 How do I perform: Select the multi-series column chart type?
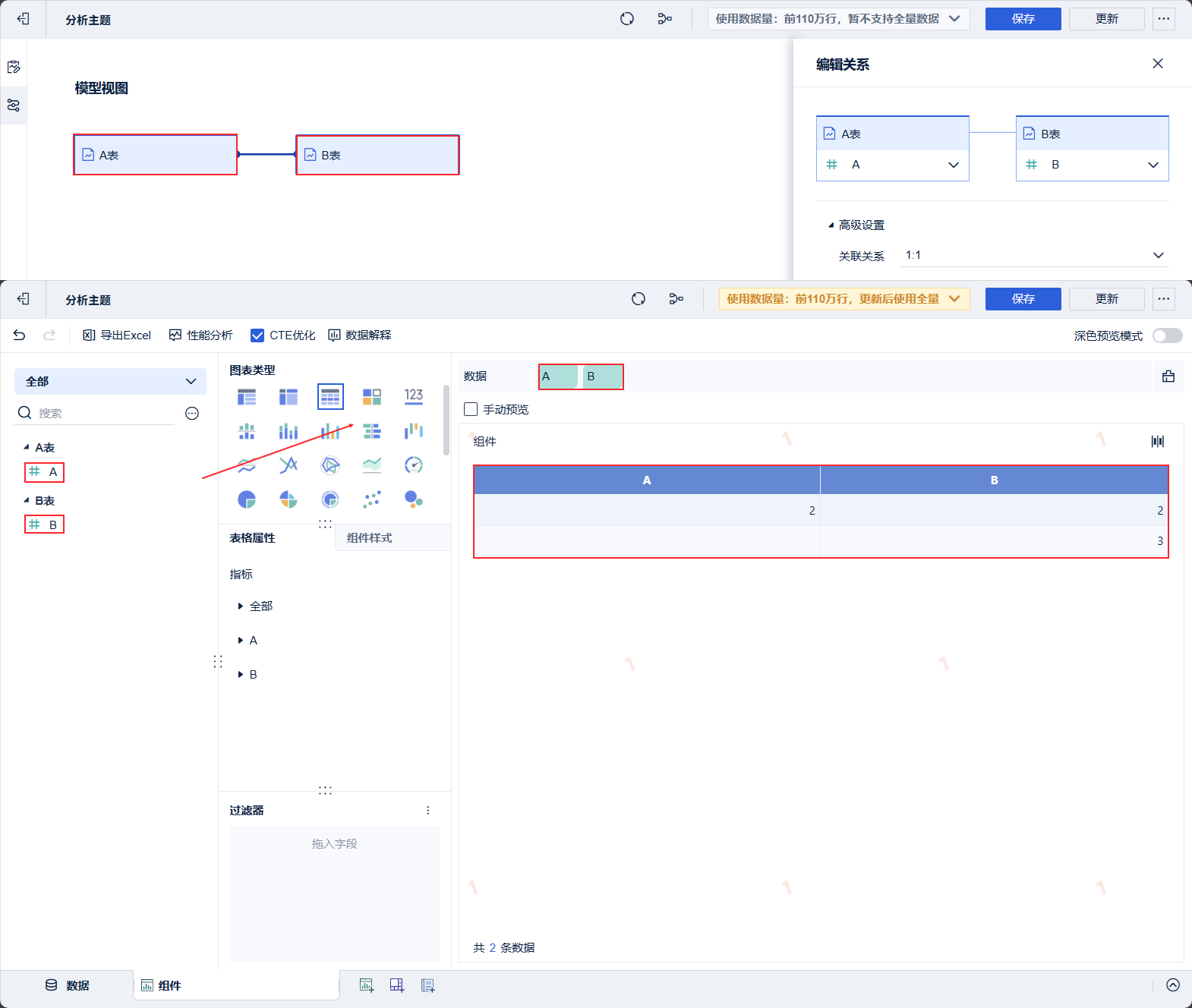pyautogui.click(x=330, y=431)
